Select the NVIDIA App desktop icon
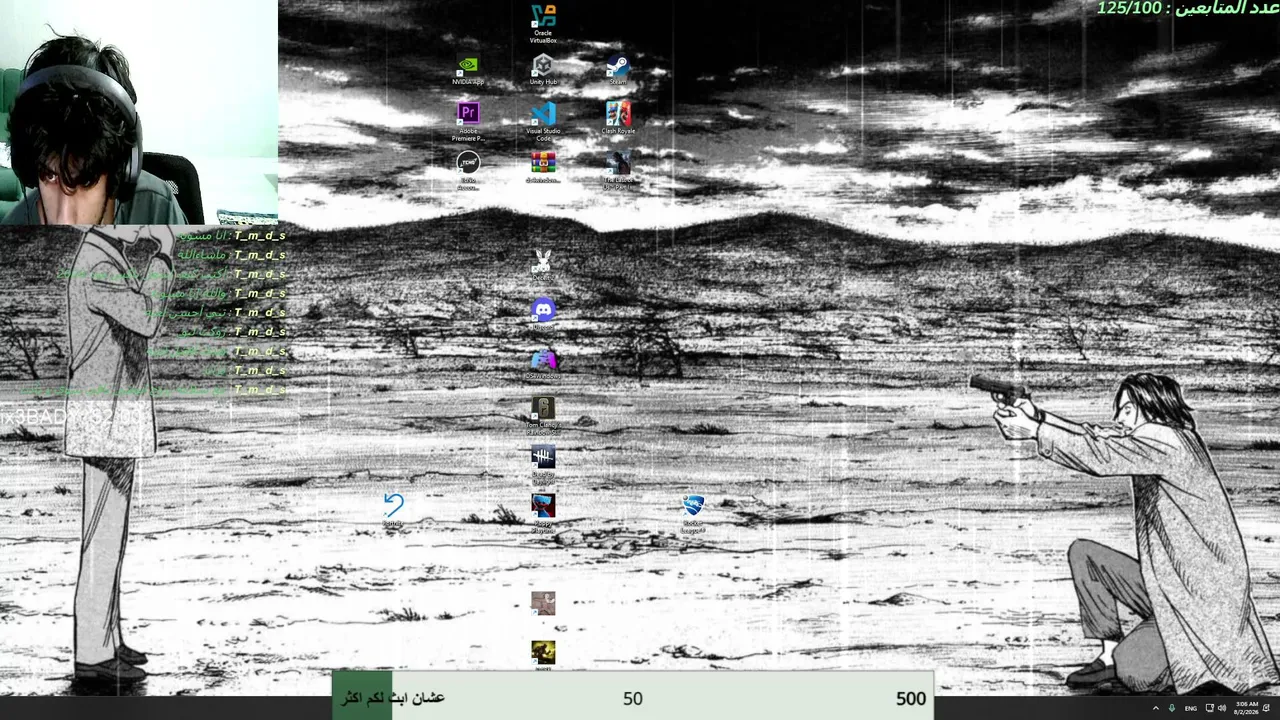The width and height of the screenshot is (1280, 720). (x=467, y=70)
